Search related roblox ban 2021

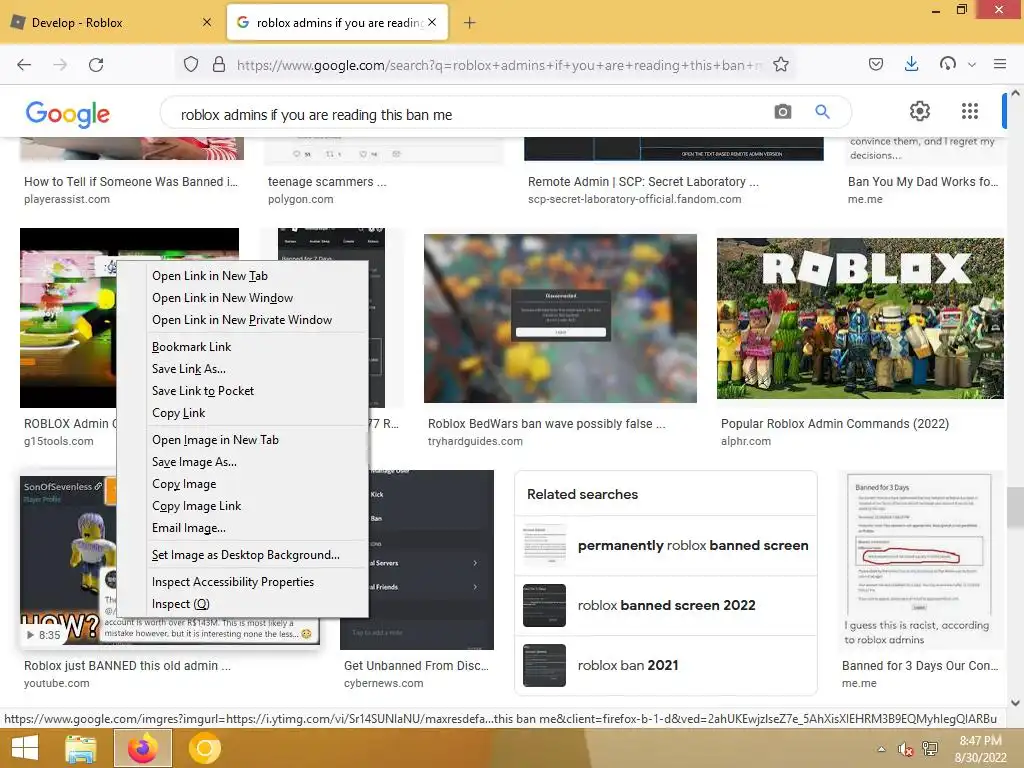[x=666, y=665]
